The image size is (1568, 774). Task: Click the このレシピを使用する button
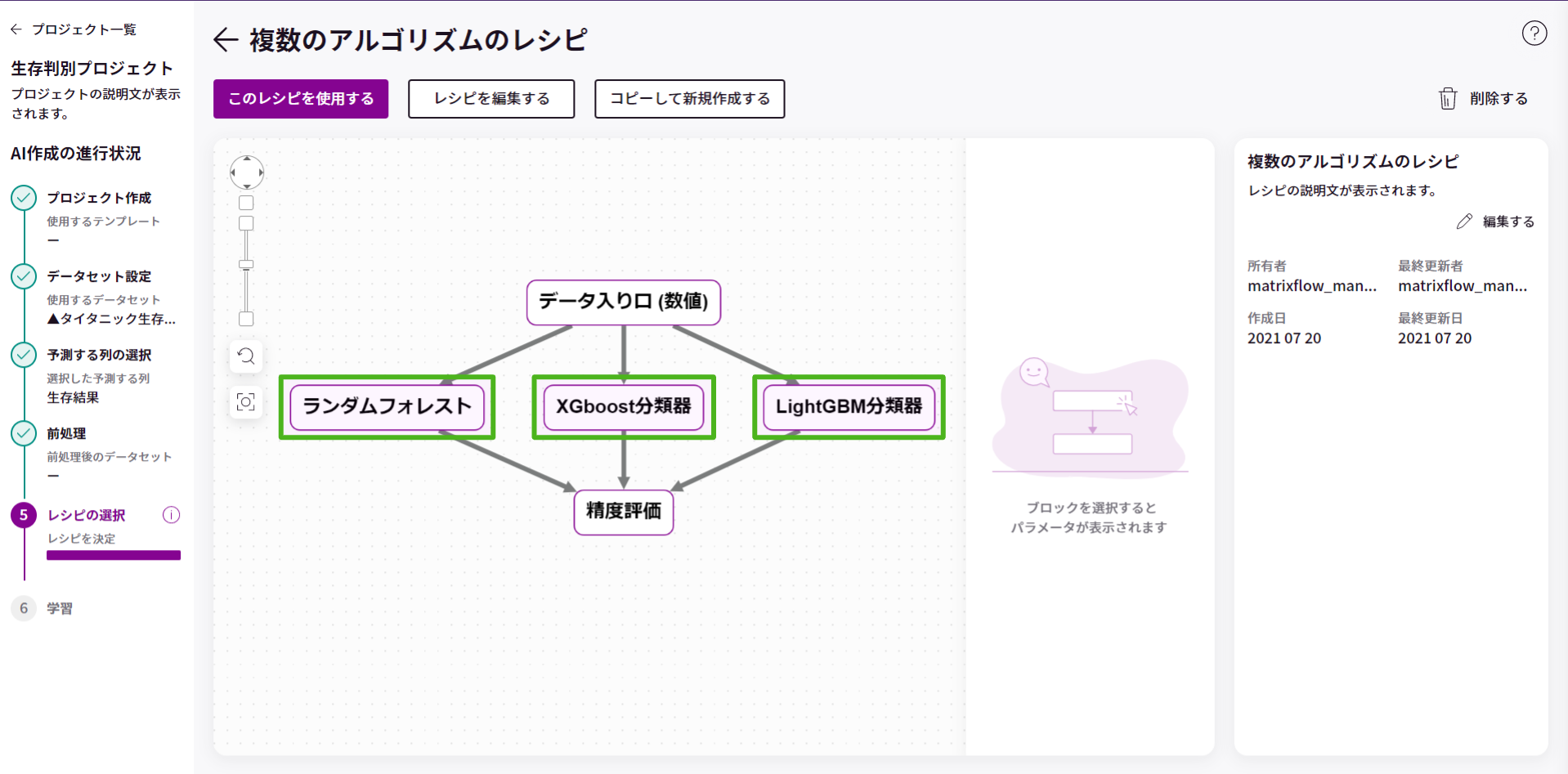click(301, 99)
